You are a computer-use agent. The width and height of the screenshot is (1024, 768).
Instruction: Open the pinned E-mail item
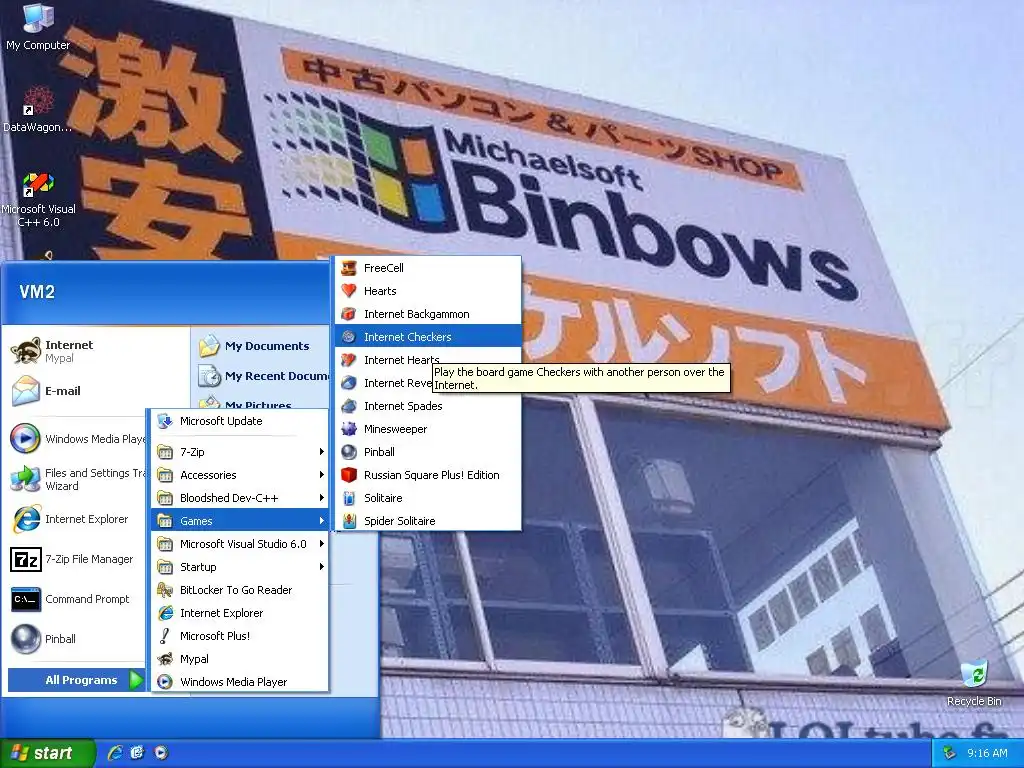coord(97,391)
